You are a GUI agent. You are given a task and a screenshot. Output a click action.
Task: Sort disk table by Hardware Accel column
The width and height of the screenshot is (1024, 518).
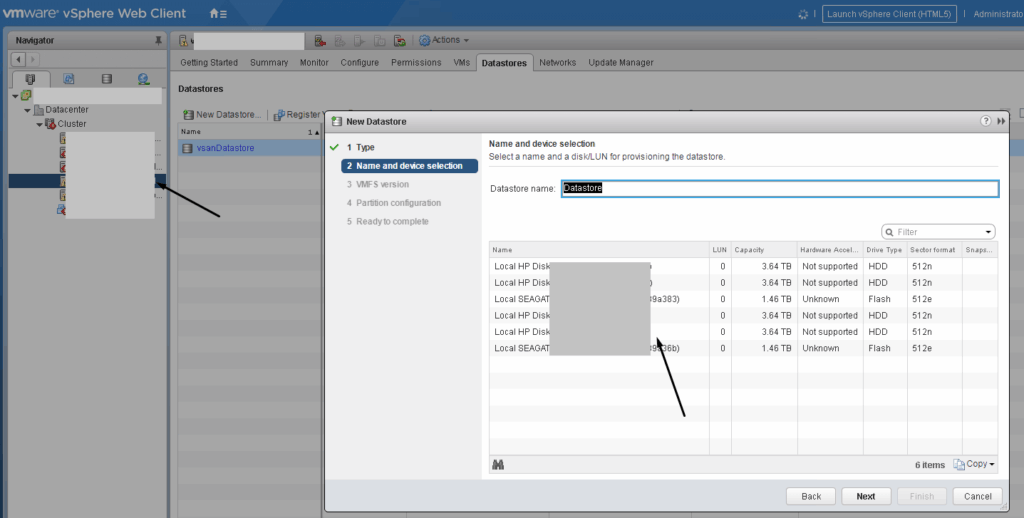830,250
